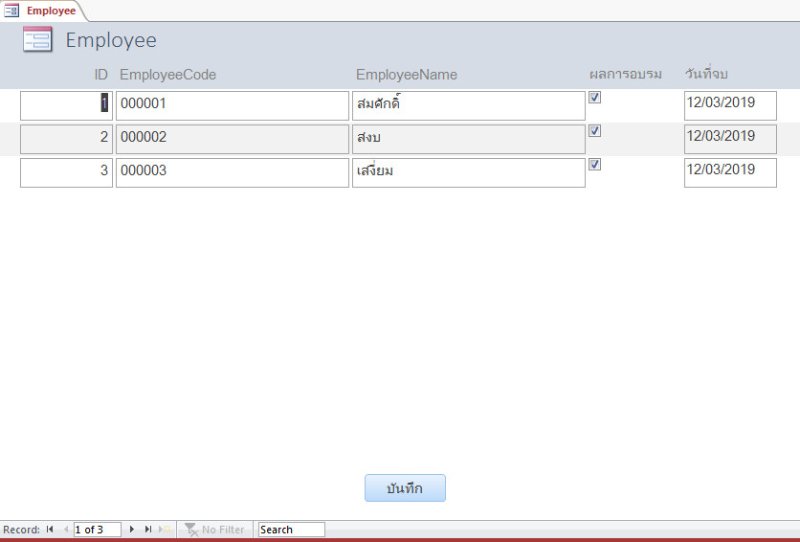Click the EmployeeCode field showing 000002
Screen dimensions: 800x542
pos(232,139)
